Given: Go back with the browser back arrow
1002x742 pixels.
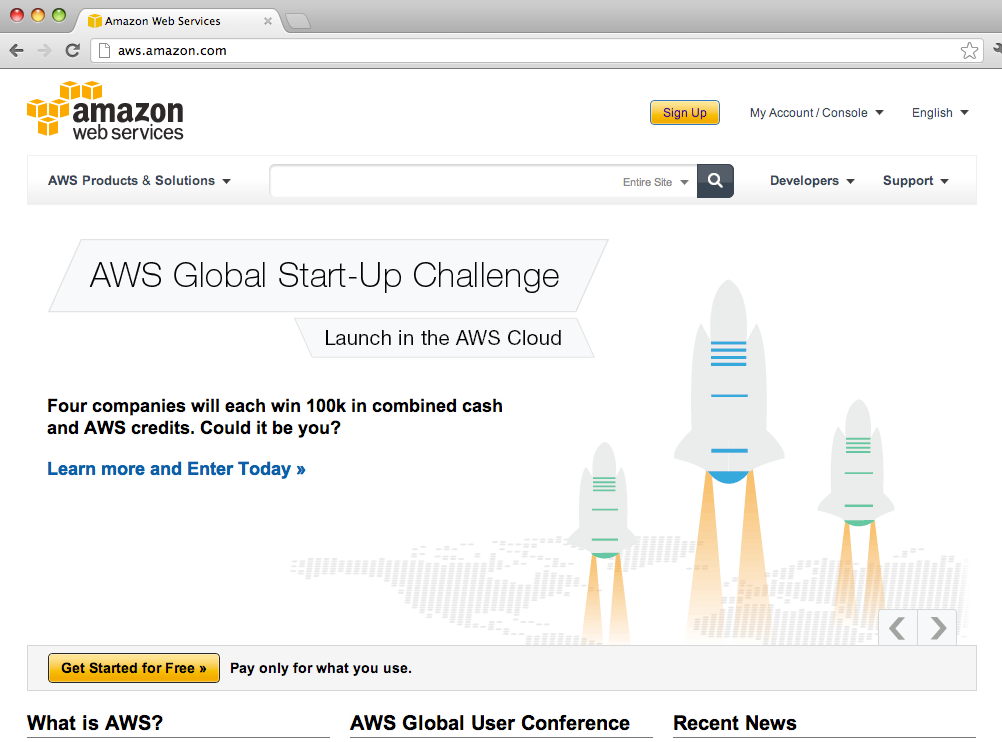Looking at the screenshot, I should pyautogui.click(x=17, y=50).
